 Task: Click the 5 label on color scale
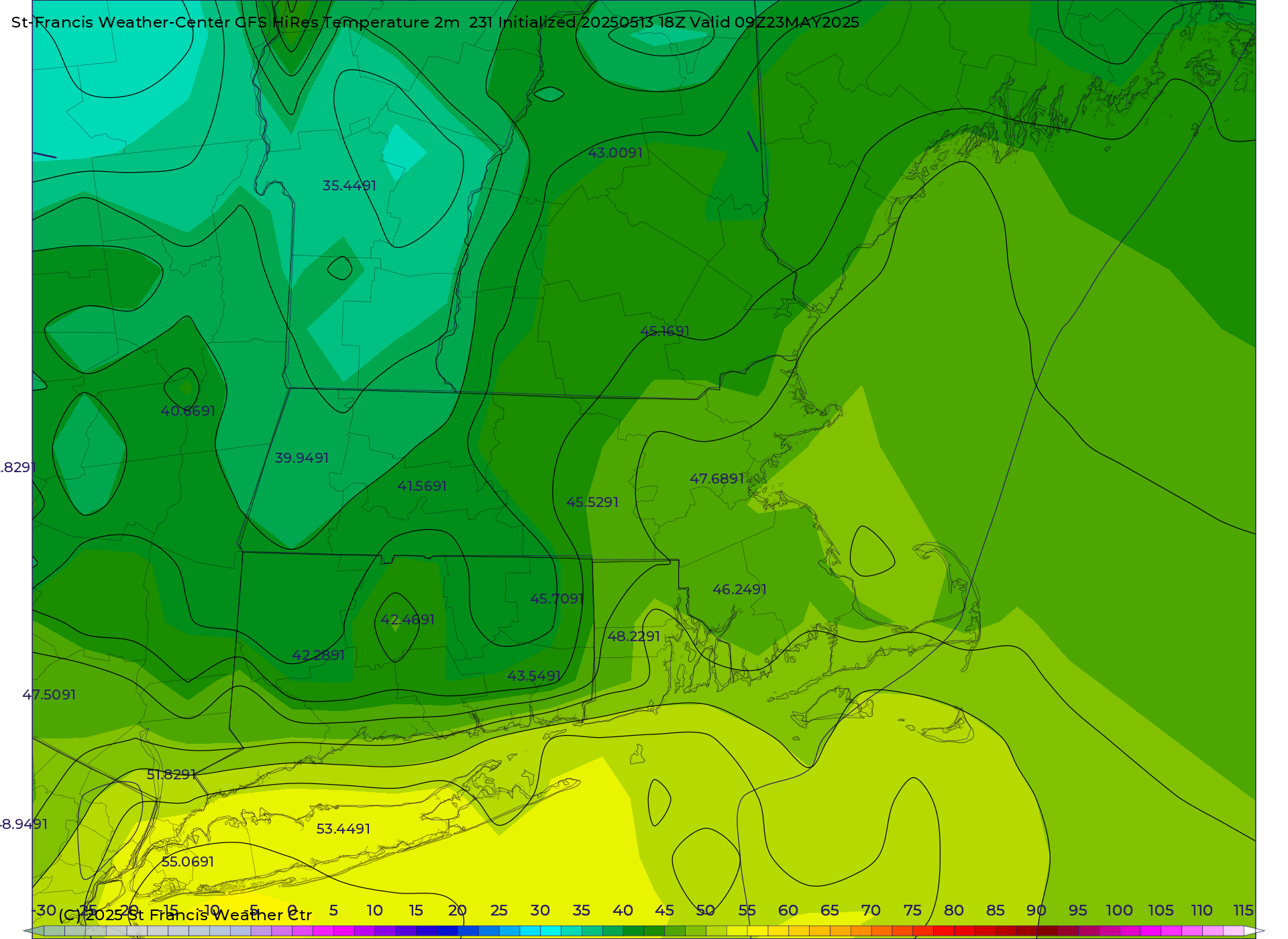pos(333,910)
